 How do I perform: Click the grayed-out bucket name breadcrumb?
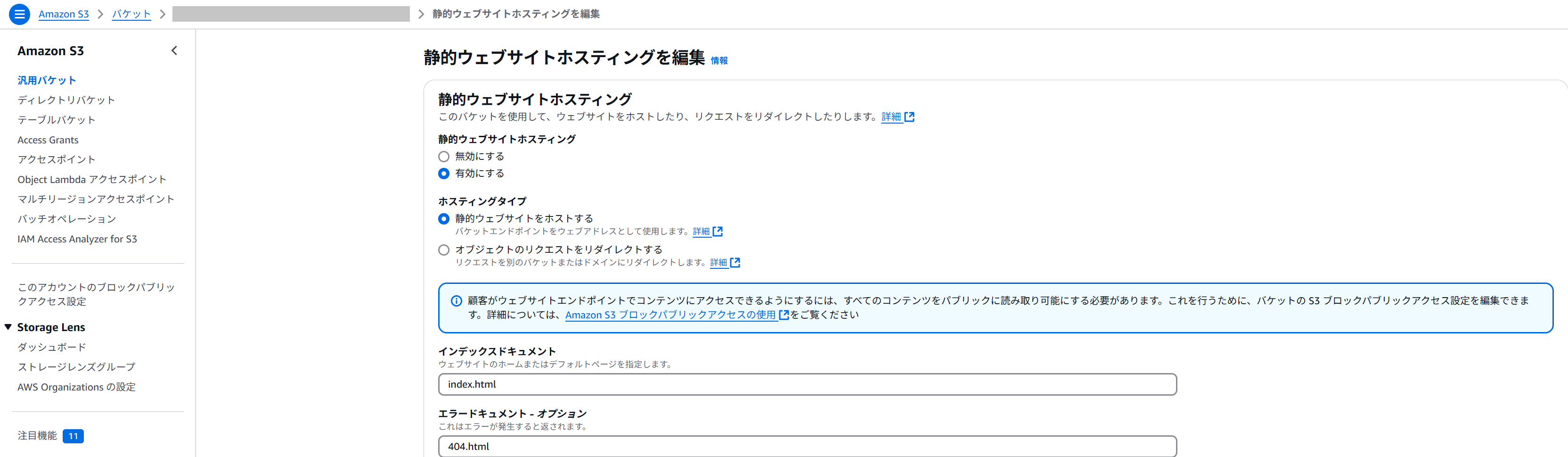tap(291, 14)
